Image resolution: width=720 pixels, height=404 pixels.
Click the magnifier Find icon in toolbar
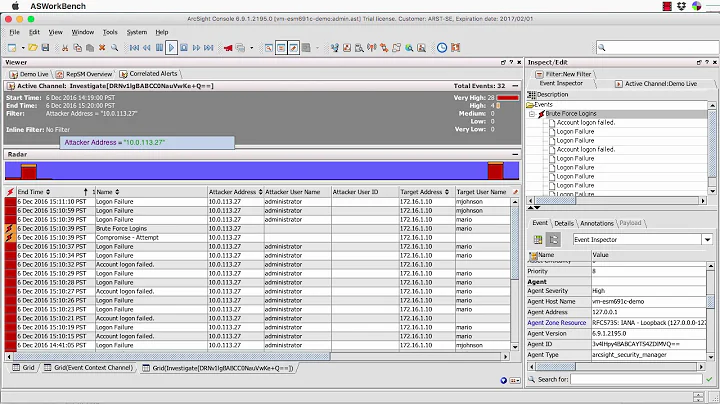coord(114,48)
